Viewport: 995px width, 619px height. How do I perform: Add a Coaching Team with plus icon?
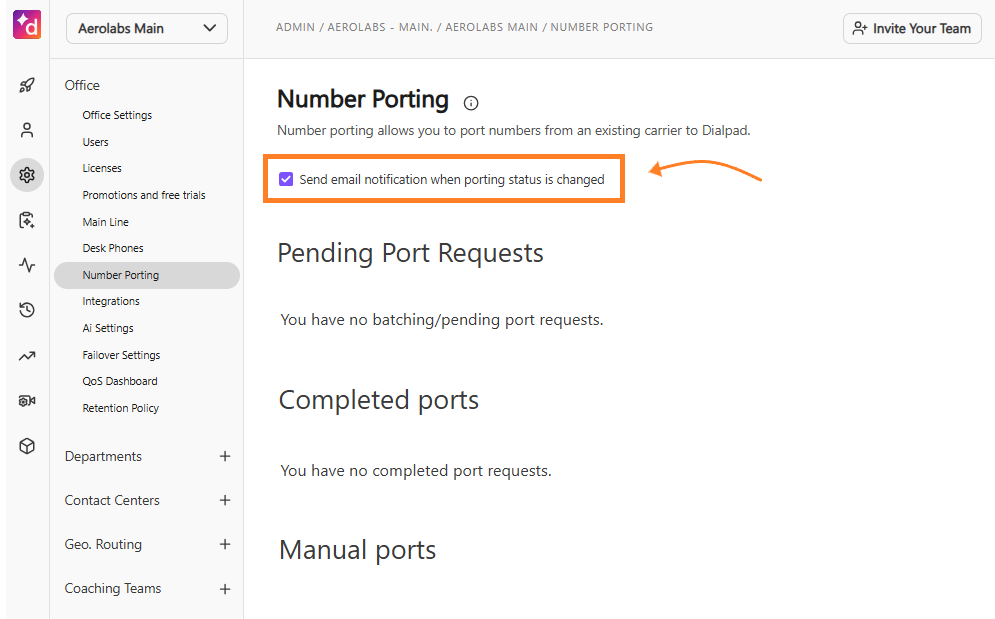pyautogui.click(x=225, y=589)
